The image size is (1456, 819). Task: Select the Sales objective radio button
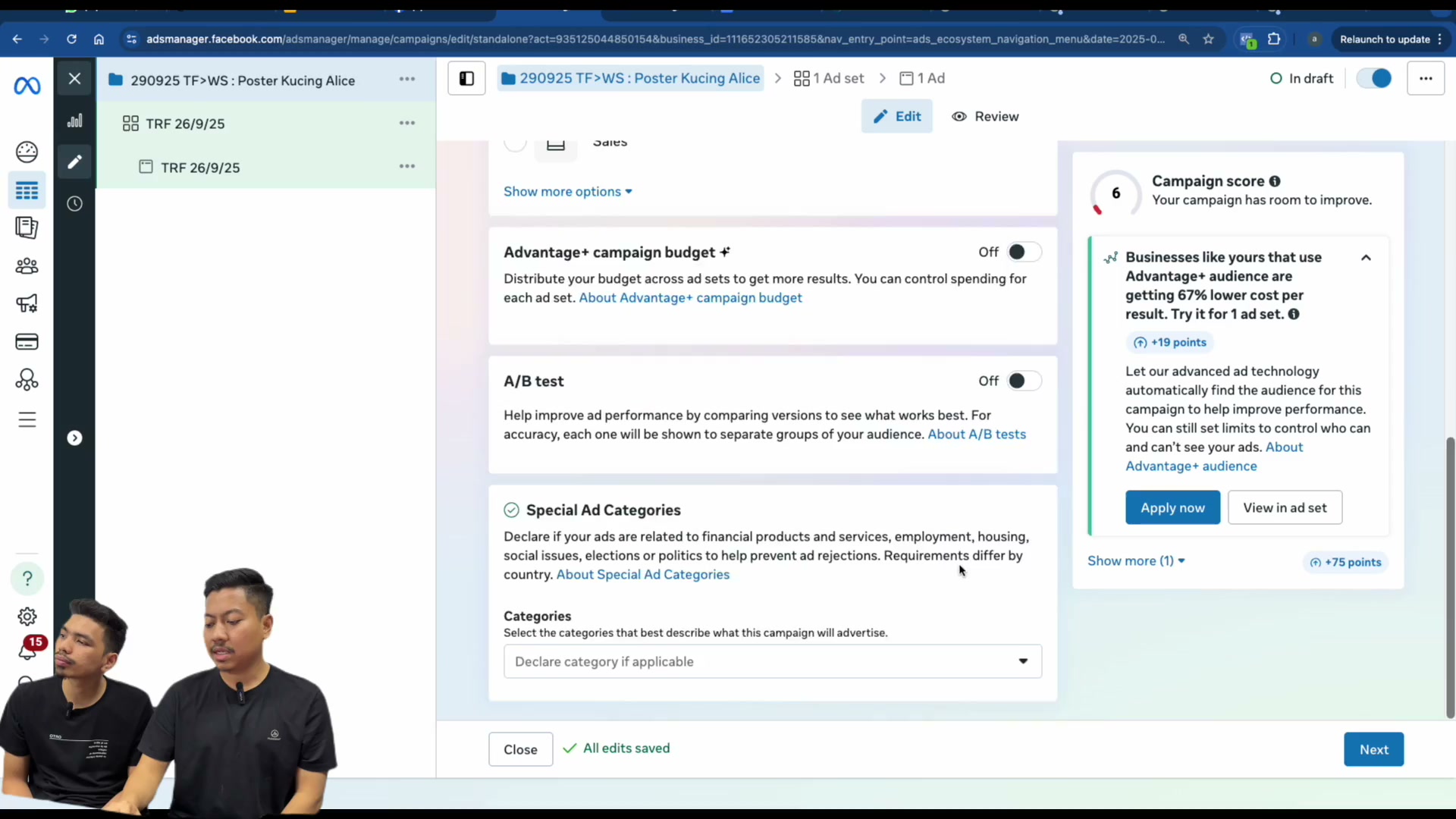click(515, 143)
